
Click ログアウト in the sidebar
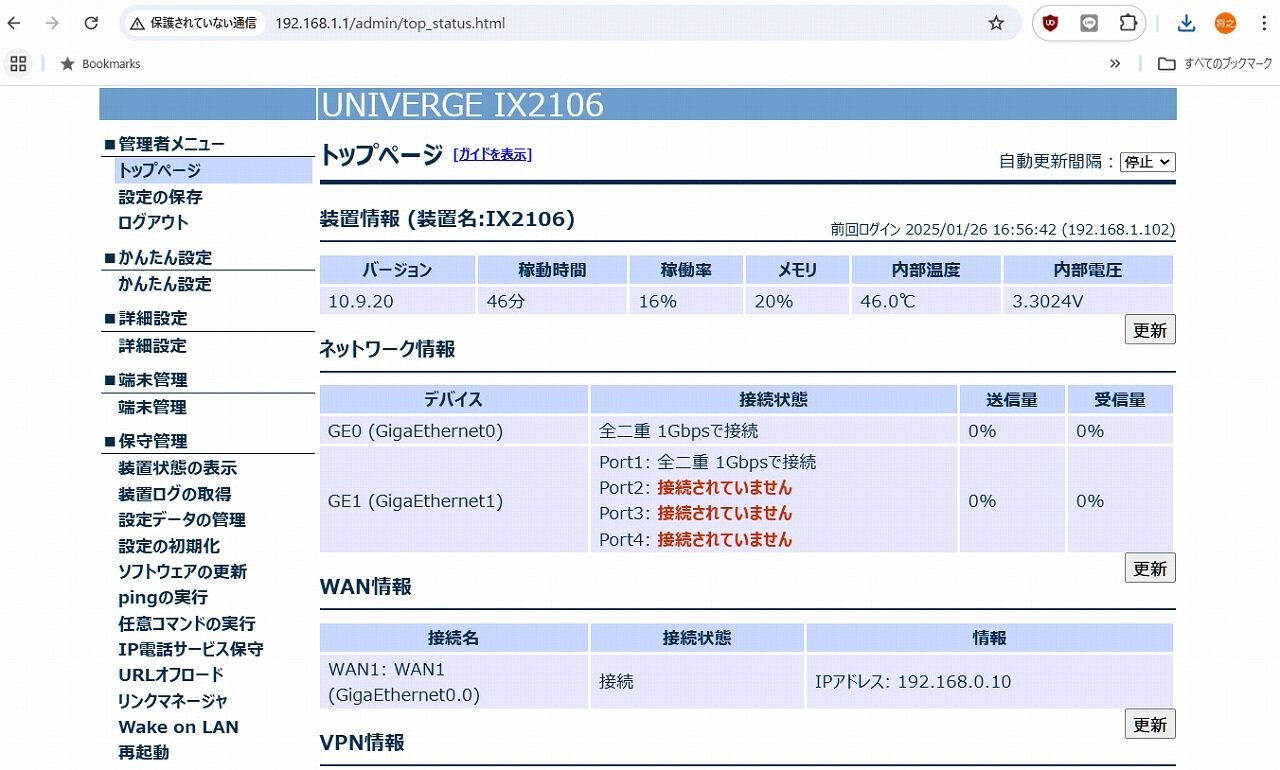tap(153, 223)
